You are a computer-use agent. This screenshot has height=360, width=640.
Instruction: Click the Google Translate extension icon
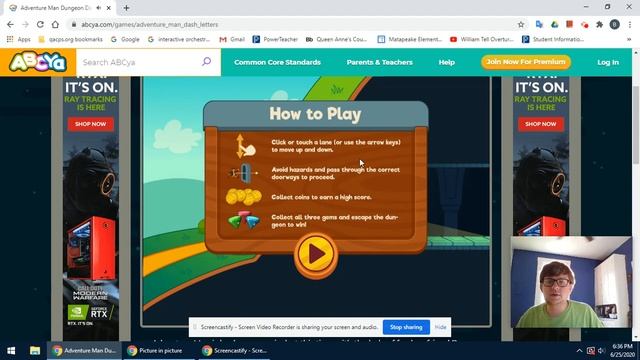[x=539, y=24]
